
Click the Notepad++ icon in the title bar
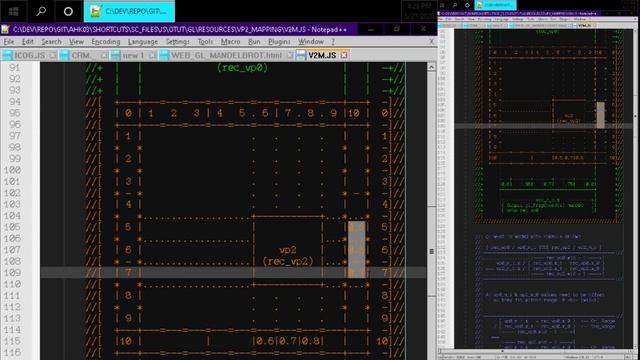coord(5,29)
